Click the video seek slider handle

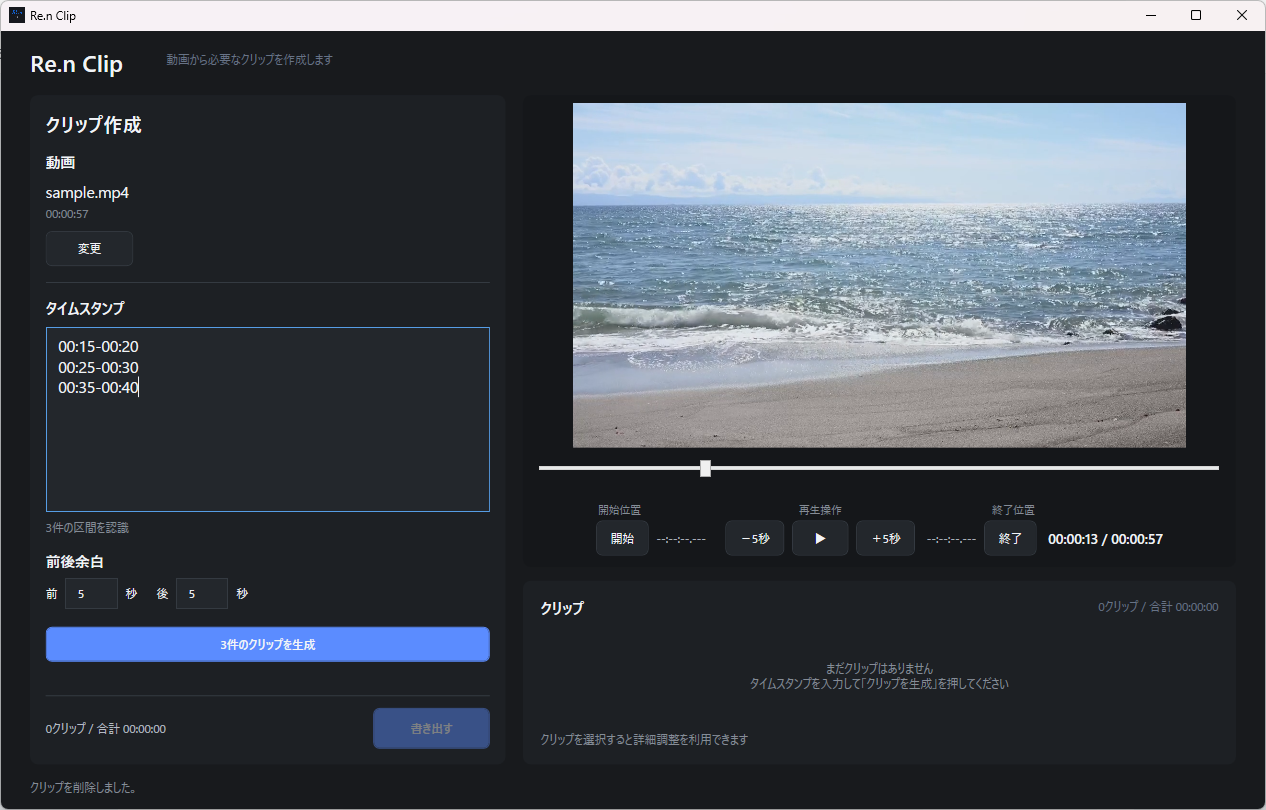tap(705, 468)
